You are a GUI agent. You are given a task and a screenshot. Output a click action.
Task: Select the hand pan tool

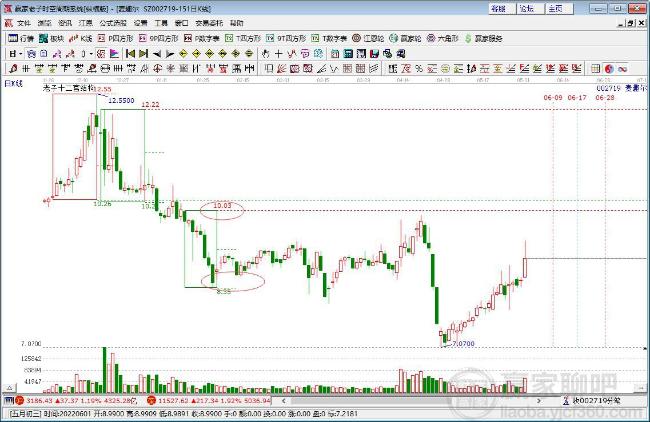(x=266, y=53)
